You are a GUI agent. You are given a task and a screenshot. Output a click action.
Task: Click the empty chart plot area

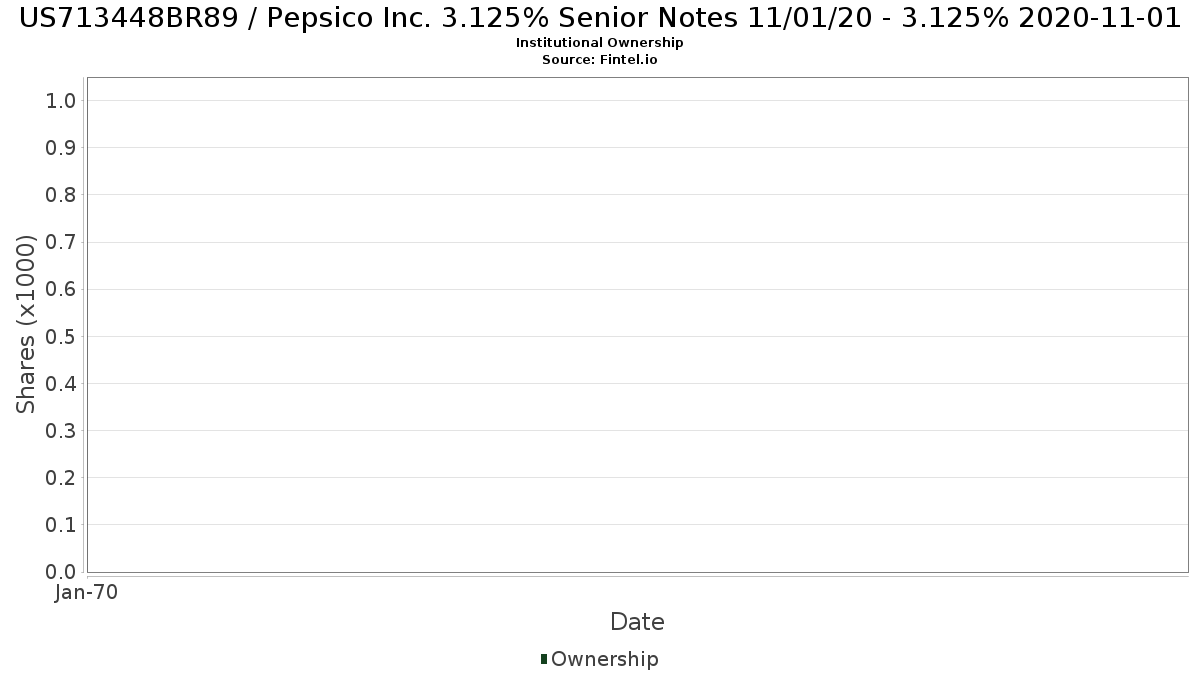point(637,324)
